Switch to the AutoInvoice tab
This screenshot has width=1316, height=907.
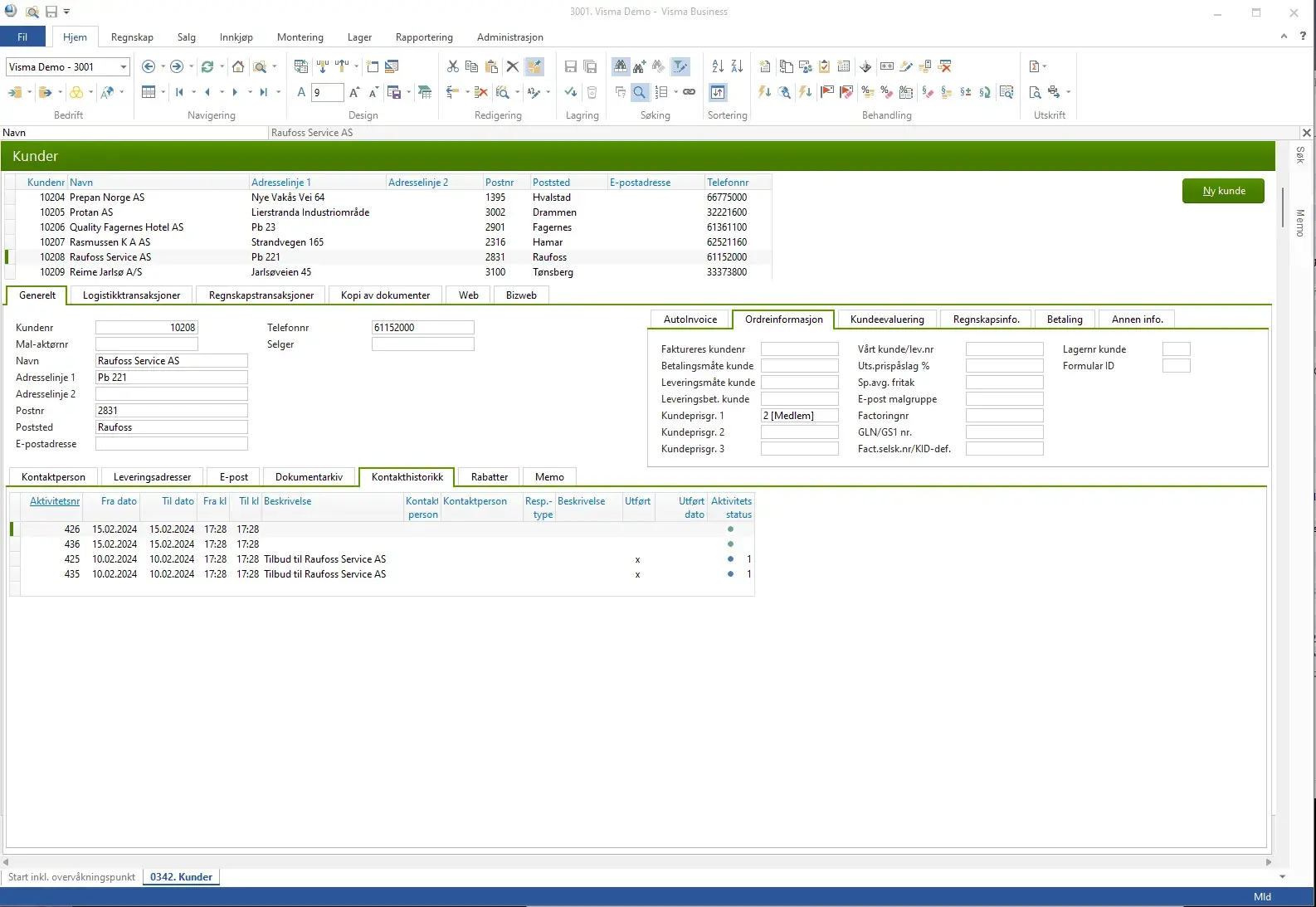(x=690, y=319)
